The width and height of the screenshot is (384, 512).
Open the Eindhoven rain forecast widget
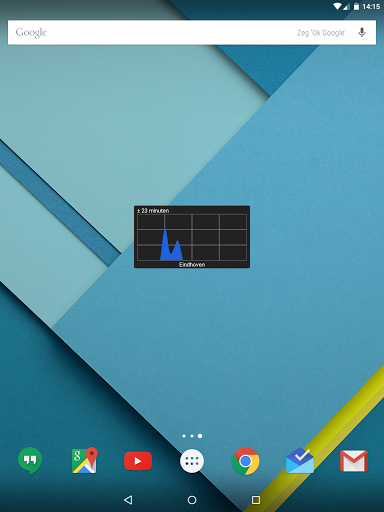click(192, 237)
